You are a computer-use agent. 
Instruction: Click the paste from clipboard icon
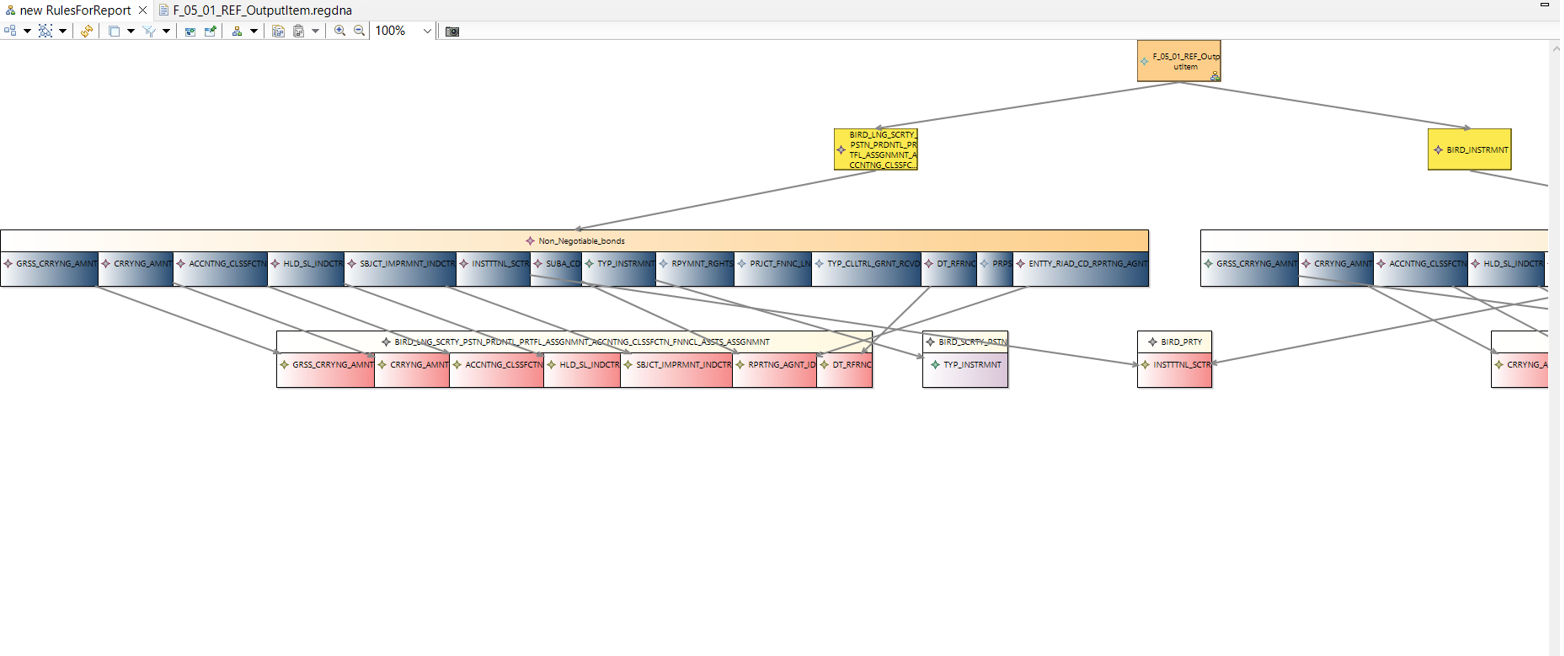(299, 31)
